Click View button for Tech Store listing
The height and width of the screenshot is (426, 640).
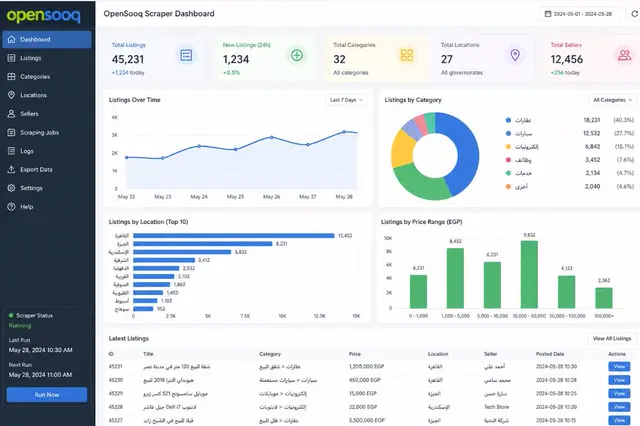619,407
